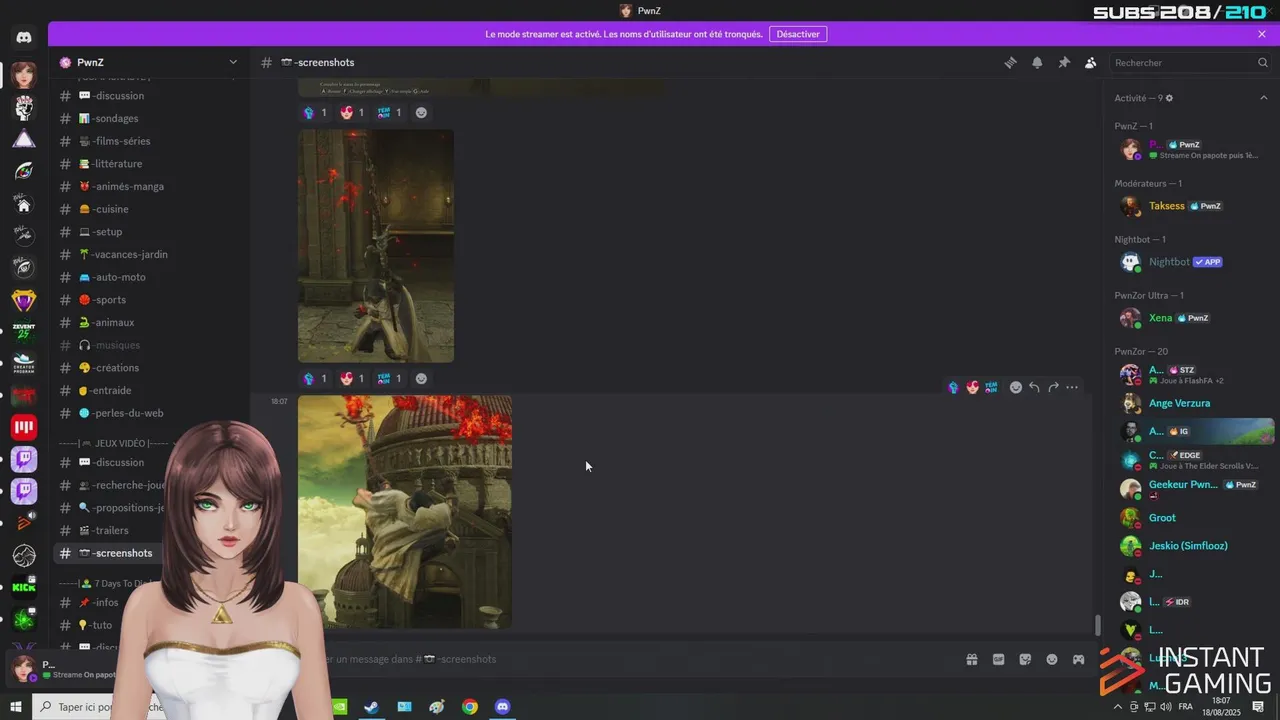Open the -créations channel
Screen dimensions: 1280x720
coord(148,368)
